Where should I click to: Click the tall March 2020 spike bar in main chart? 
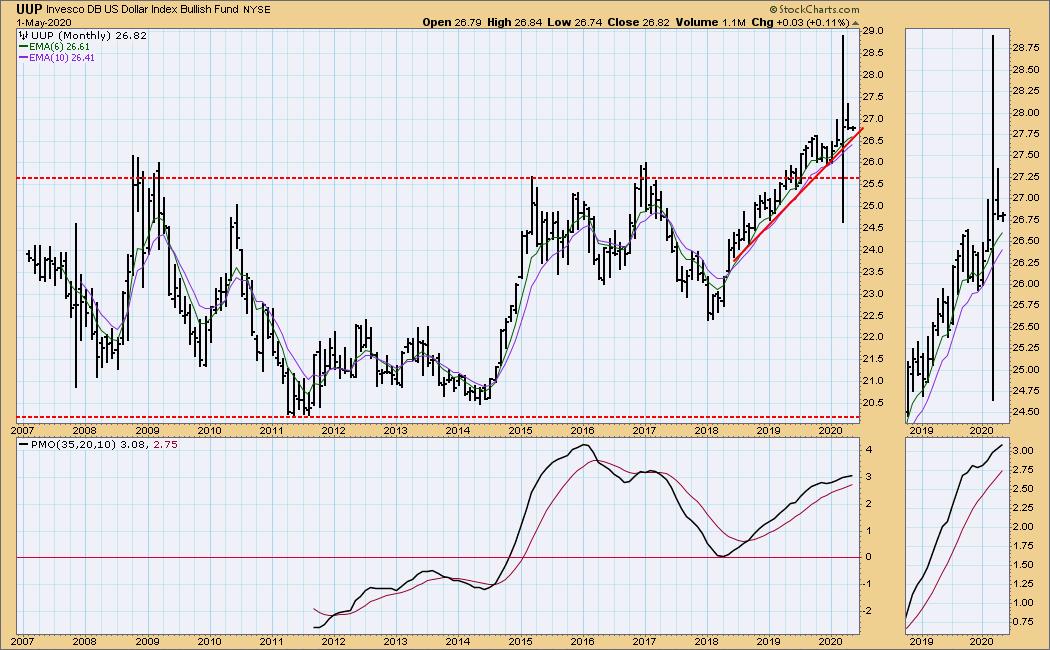click(842, 129)
